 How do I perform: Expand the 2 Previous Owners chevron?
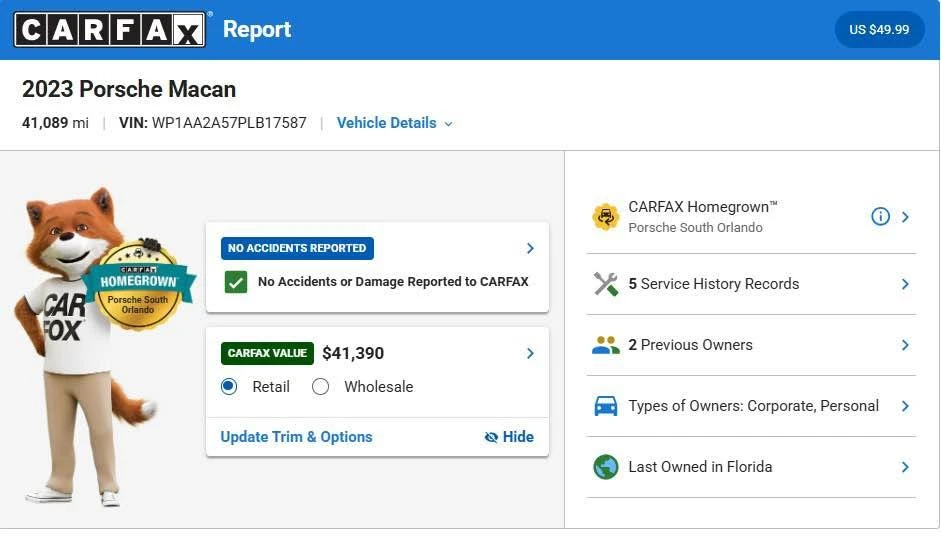[905, 345]
